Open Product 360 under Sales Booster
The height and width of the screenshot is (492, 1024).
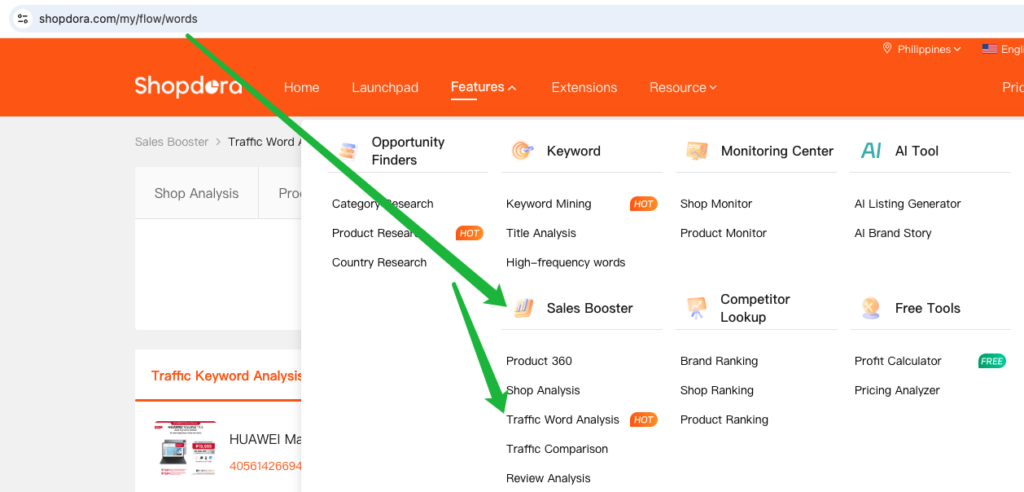point(539,361)
